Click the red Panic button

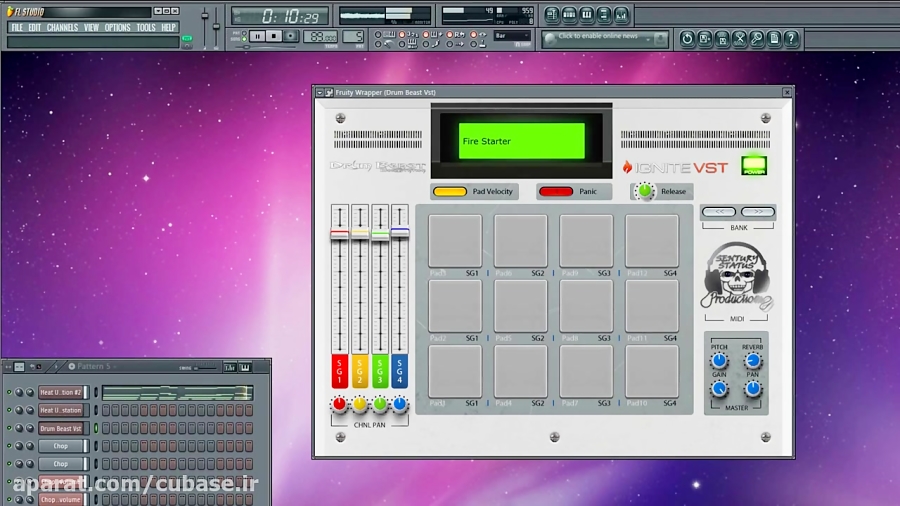coord(556,192)
